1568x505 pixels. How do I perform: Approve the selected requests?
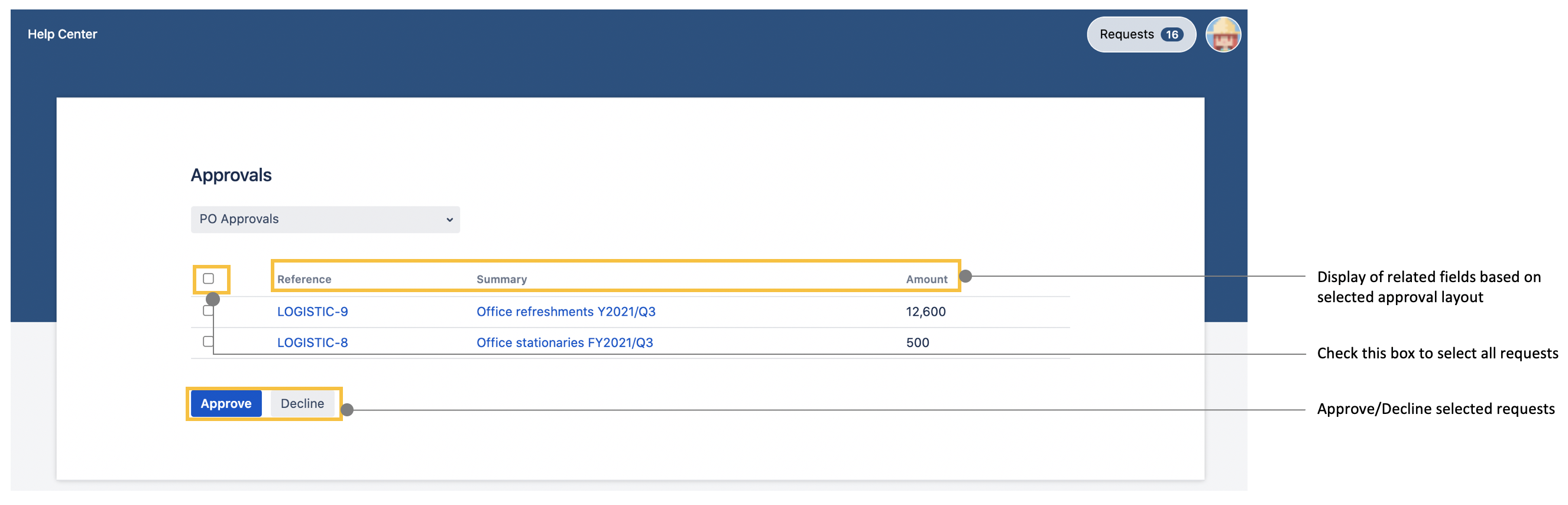[x=226, y=403]
